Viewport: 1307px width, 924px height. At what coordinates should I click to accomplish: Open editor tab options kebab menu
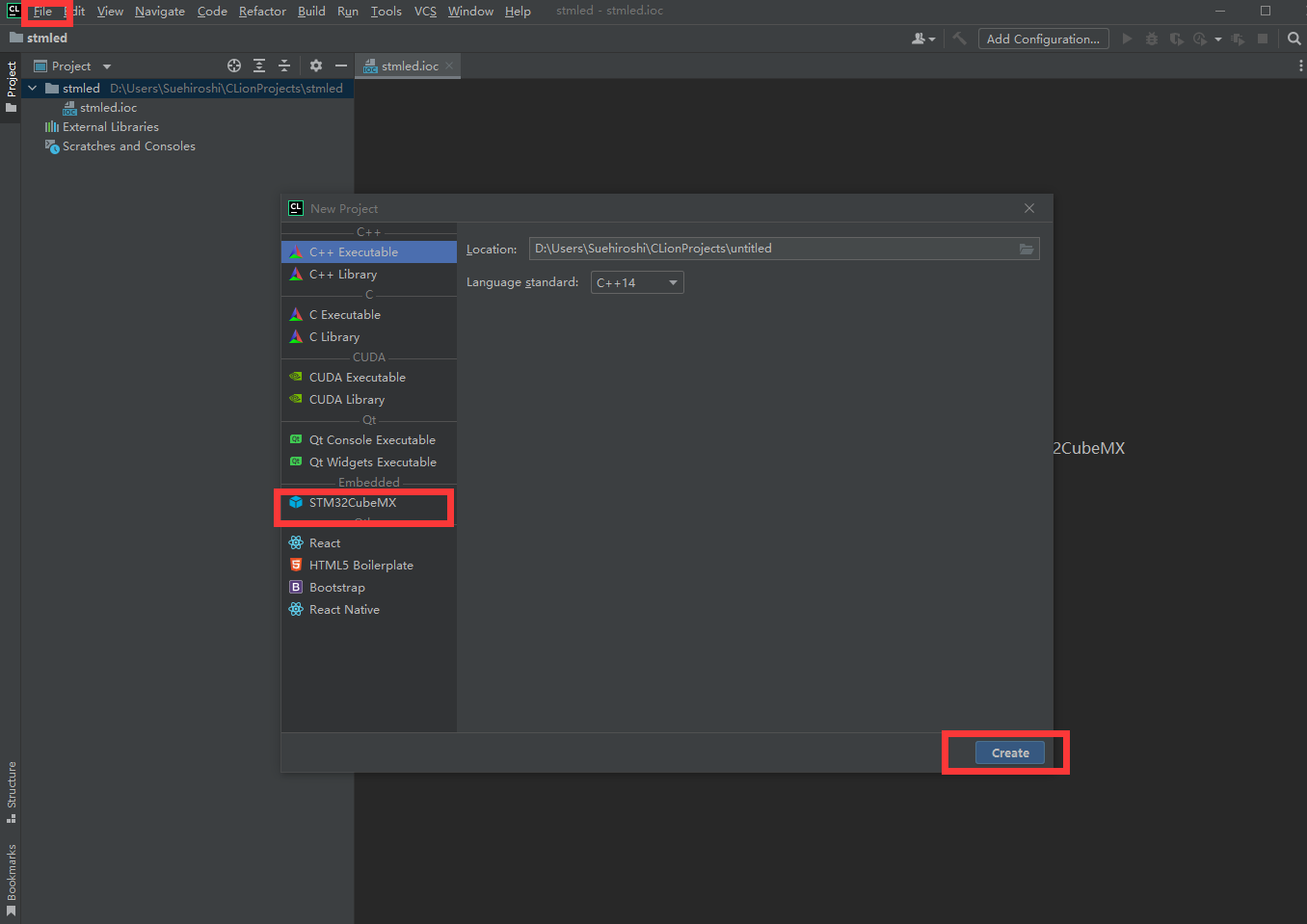(x=1300, y=66)
